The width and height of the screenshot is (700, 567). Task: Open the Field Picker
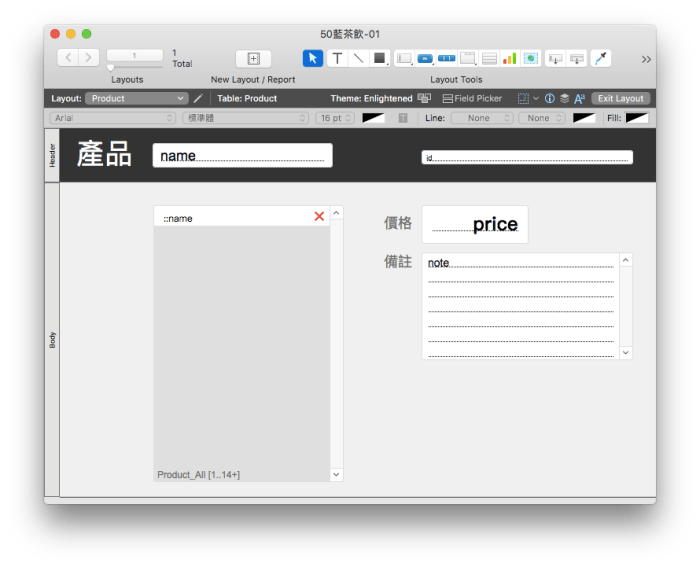click(472, 99)
